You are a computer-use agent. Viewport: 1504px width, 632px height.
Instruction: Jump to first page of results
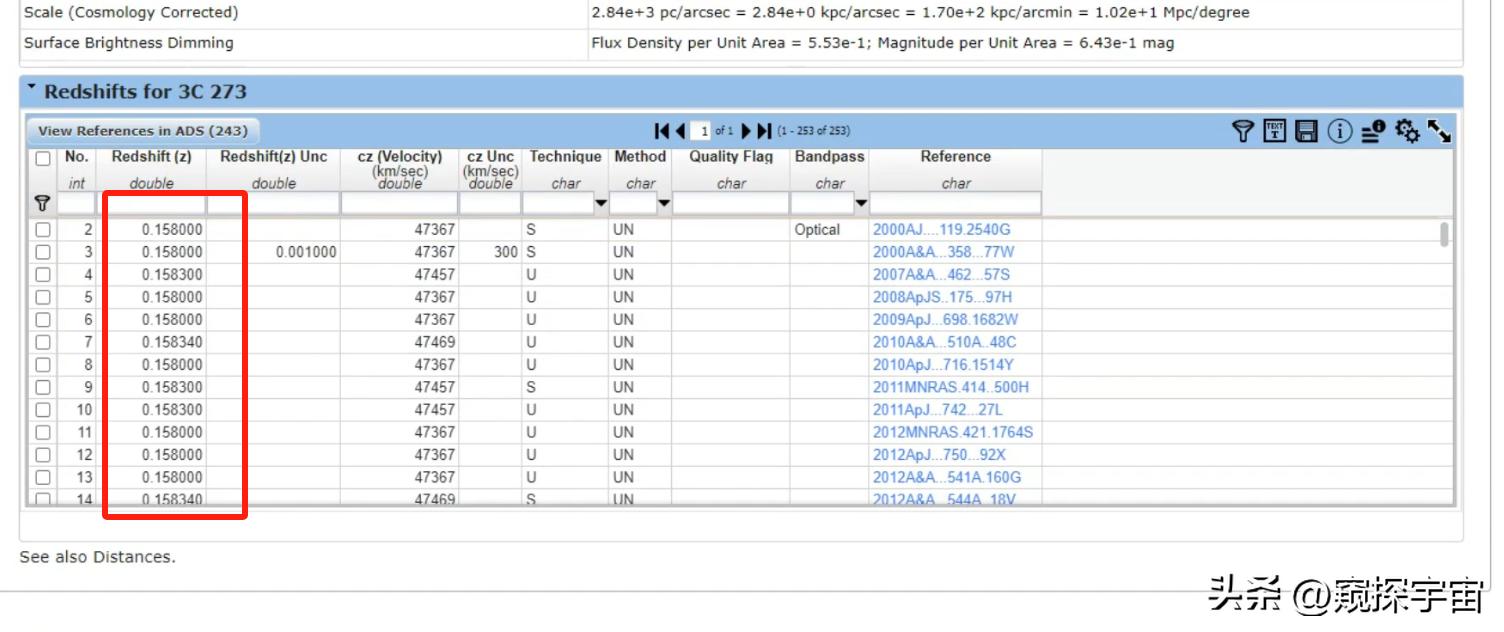coord(661,131)
